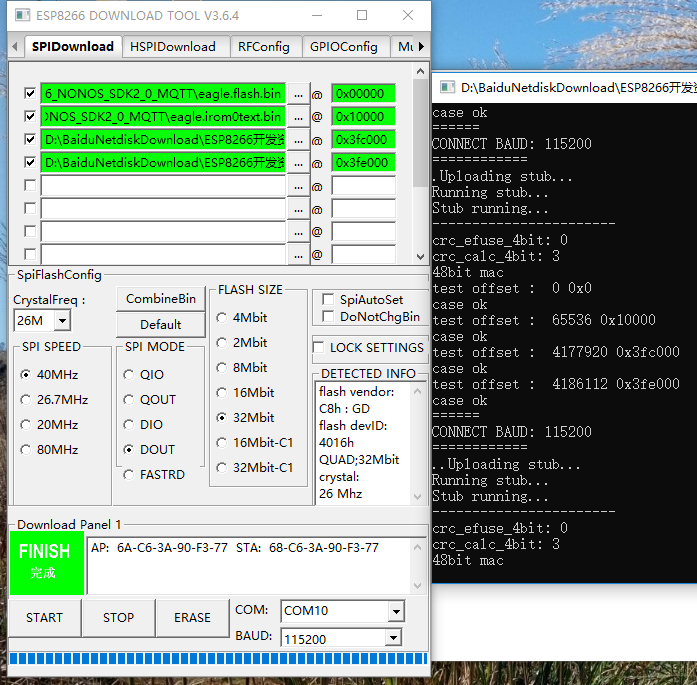
Task: Set flash size to 2Mbit
Action: [x=221, y=343]
